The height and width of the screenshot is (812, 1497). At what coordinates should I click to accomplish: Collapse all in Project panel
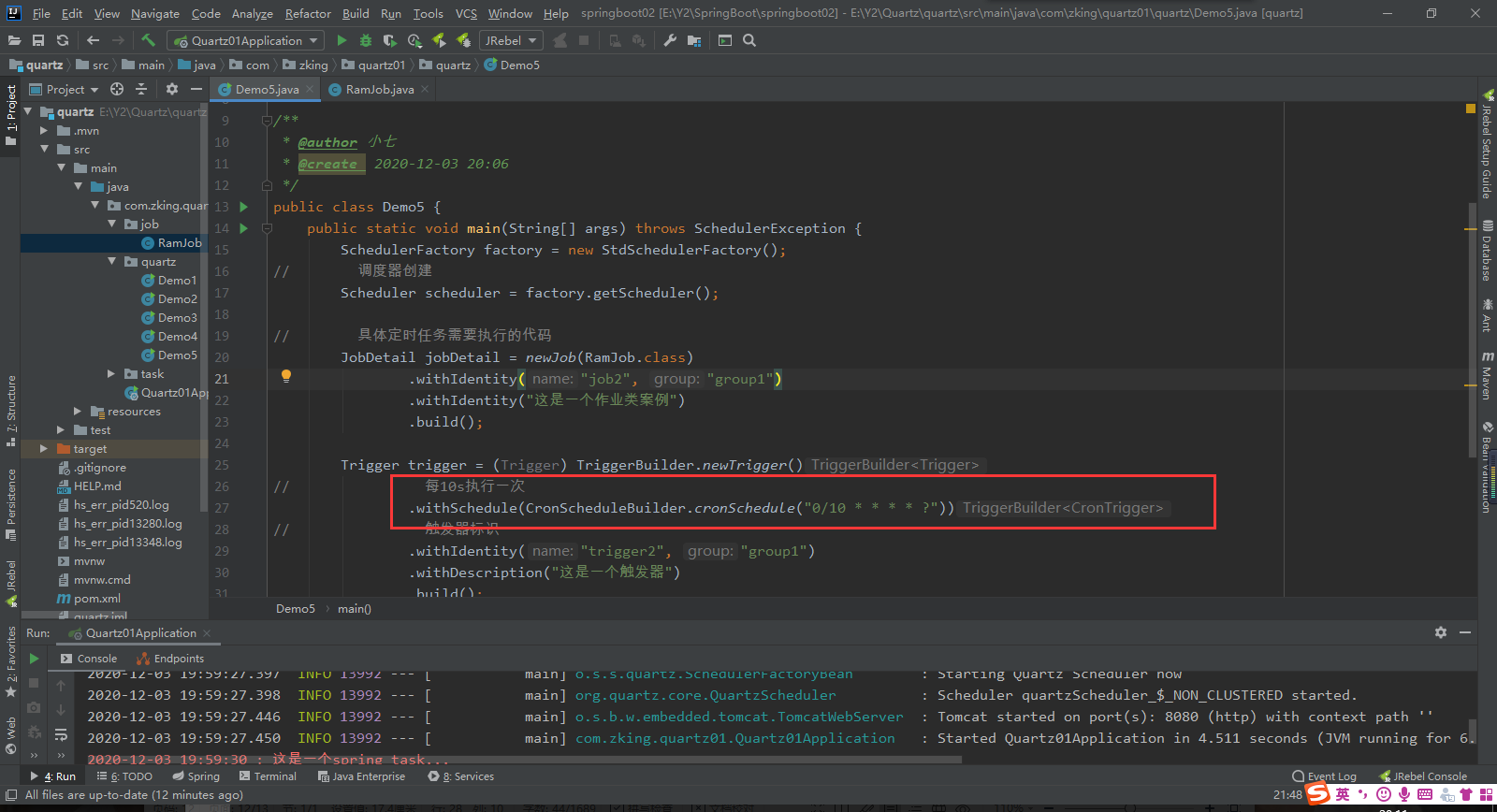tap(141, 89)
